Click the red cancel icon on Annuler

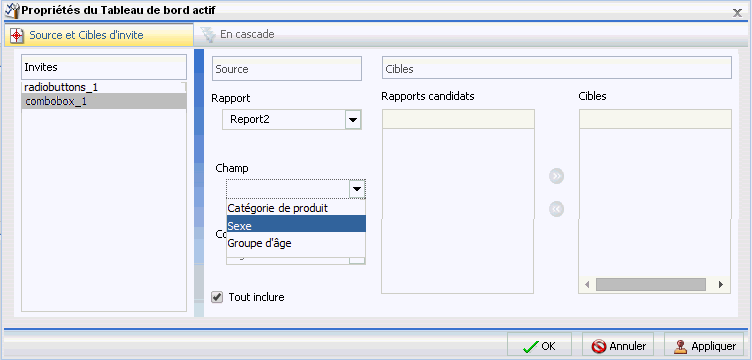click(x=599, y=346)
